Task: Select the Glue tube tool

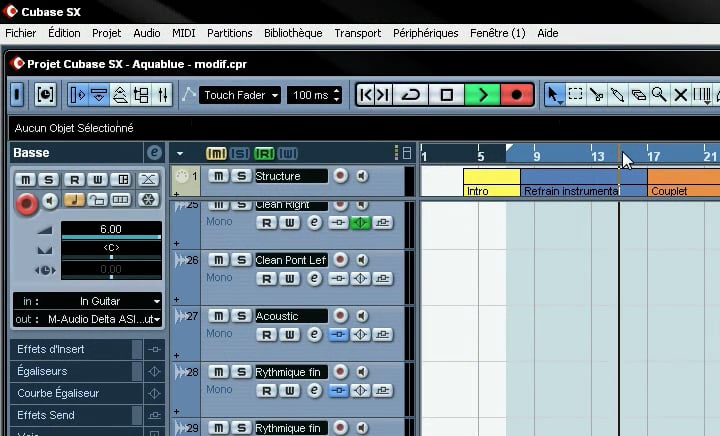Action: [x=618, y=95]
